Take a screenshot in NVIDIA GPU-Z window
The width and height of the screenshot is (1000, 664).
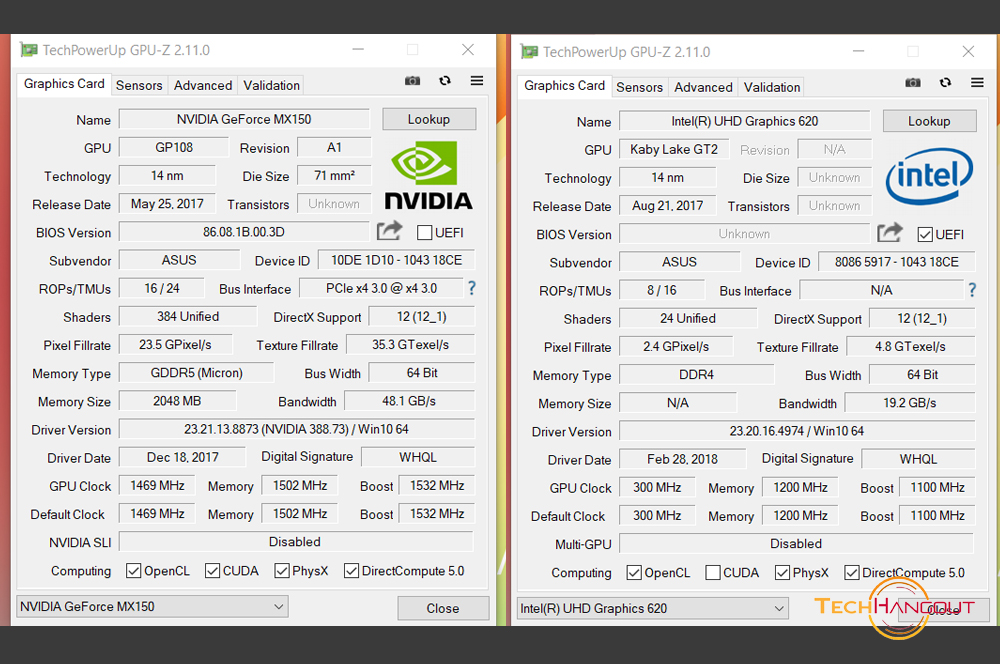pyautogui.click(x=413, y=81)
